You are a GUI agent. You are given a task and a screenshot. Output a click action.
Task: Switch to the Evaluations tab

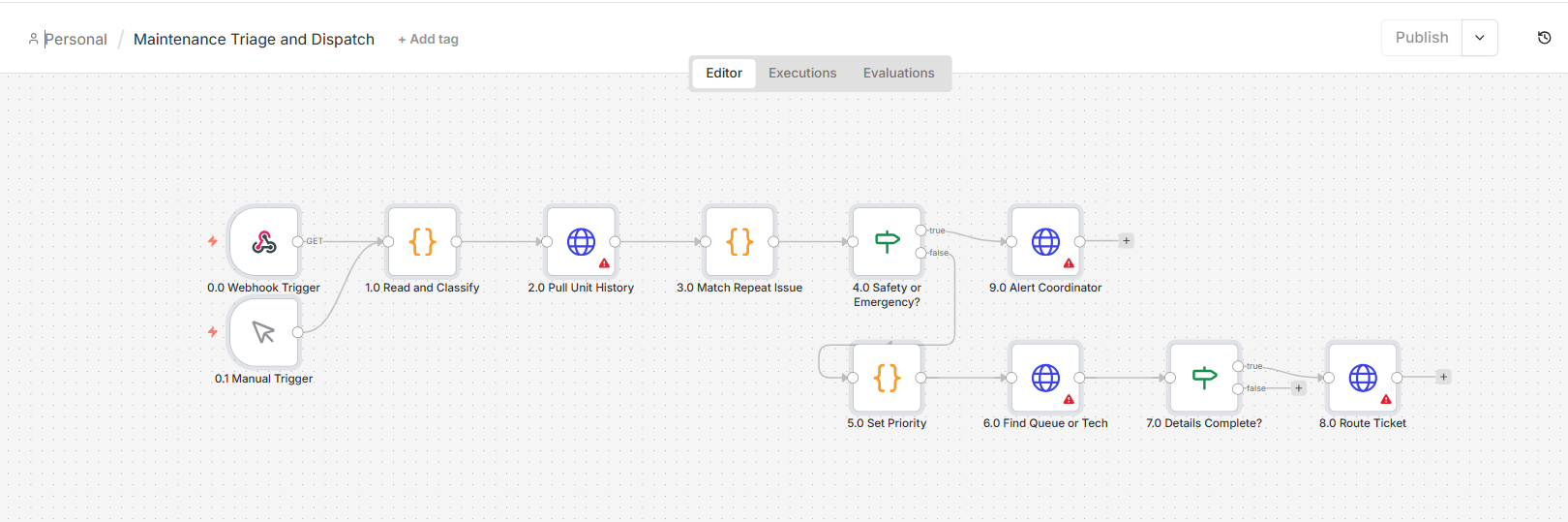tap(899, 73)
